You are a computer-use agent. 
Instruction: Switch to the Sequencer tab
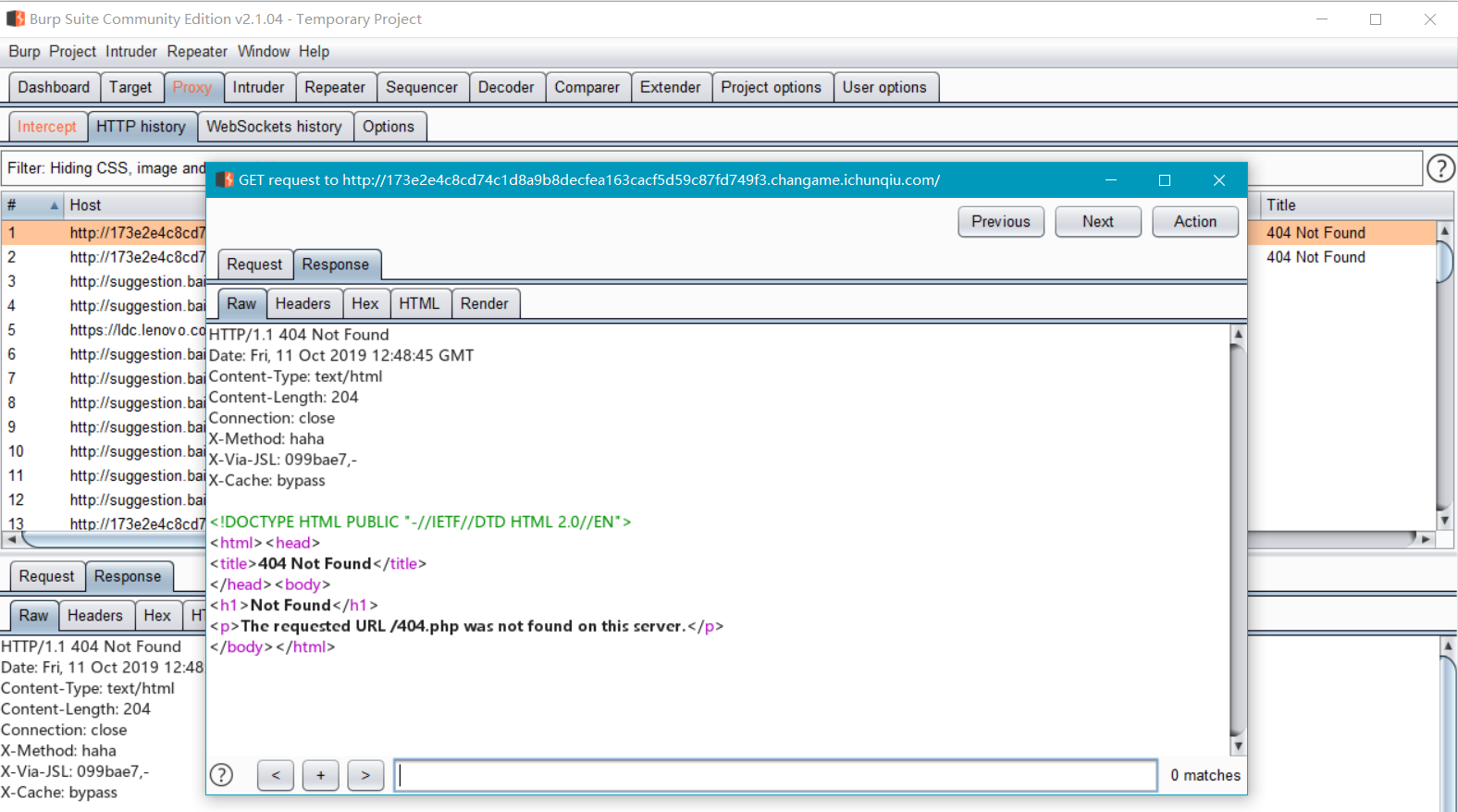(422, 87)
